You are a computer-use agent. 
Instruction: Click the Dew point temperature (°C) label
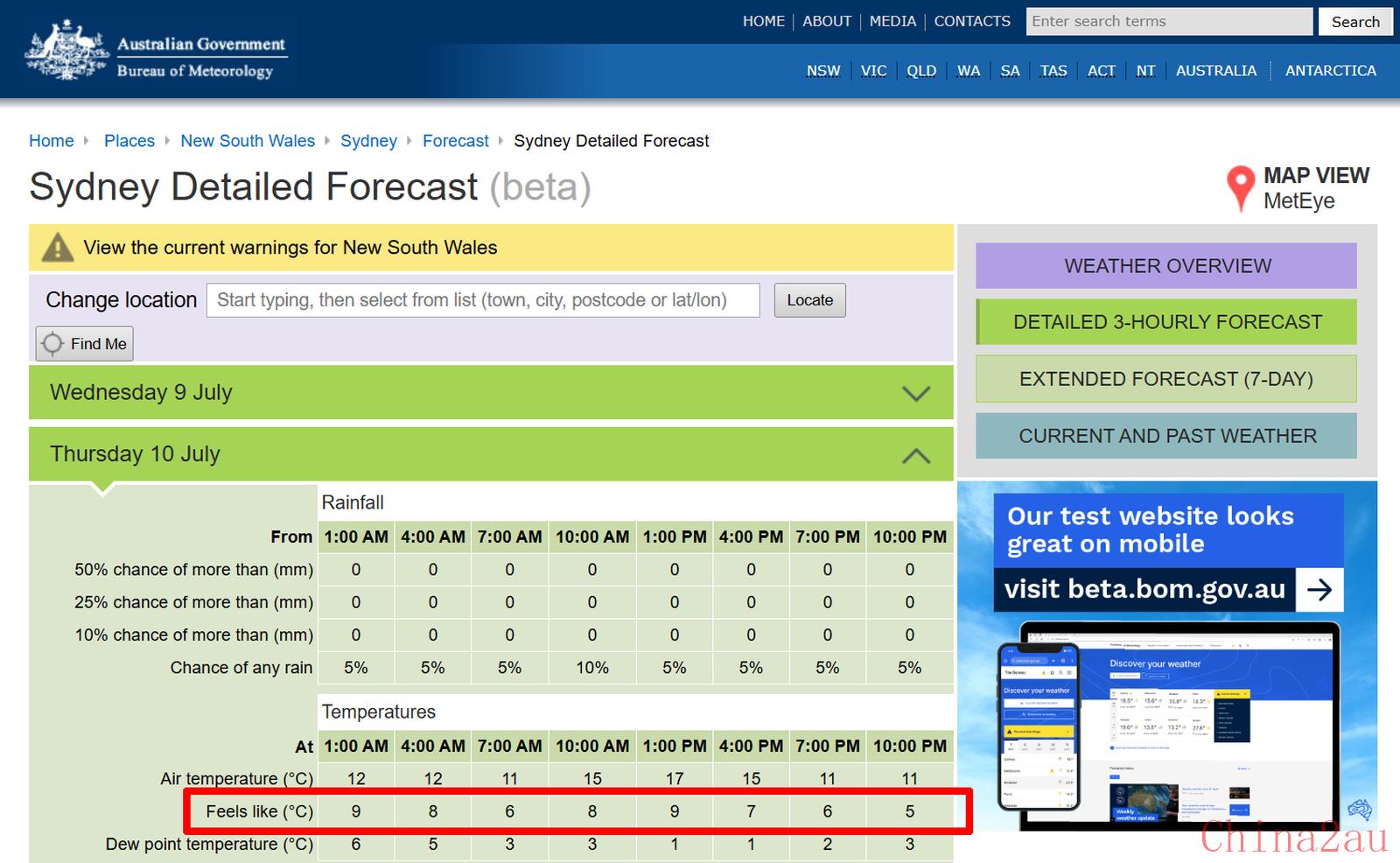209,845
